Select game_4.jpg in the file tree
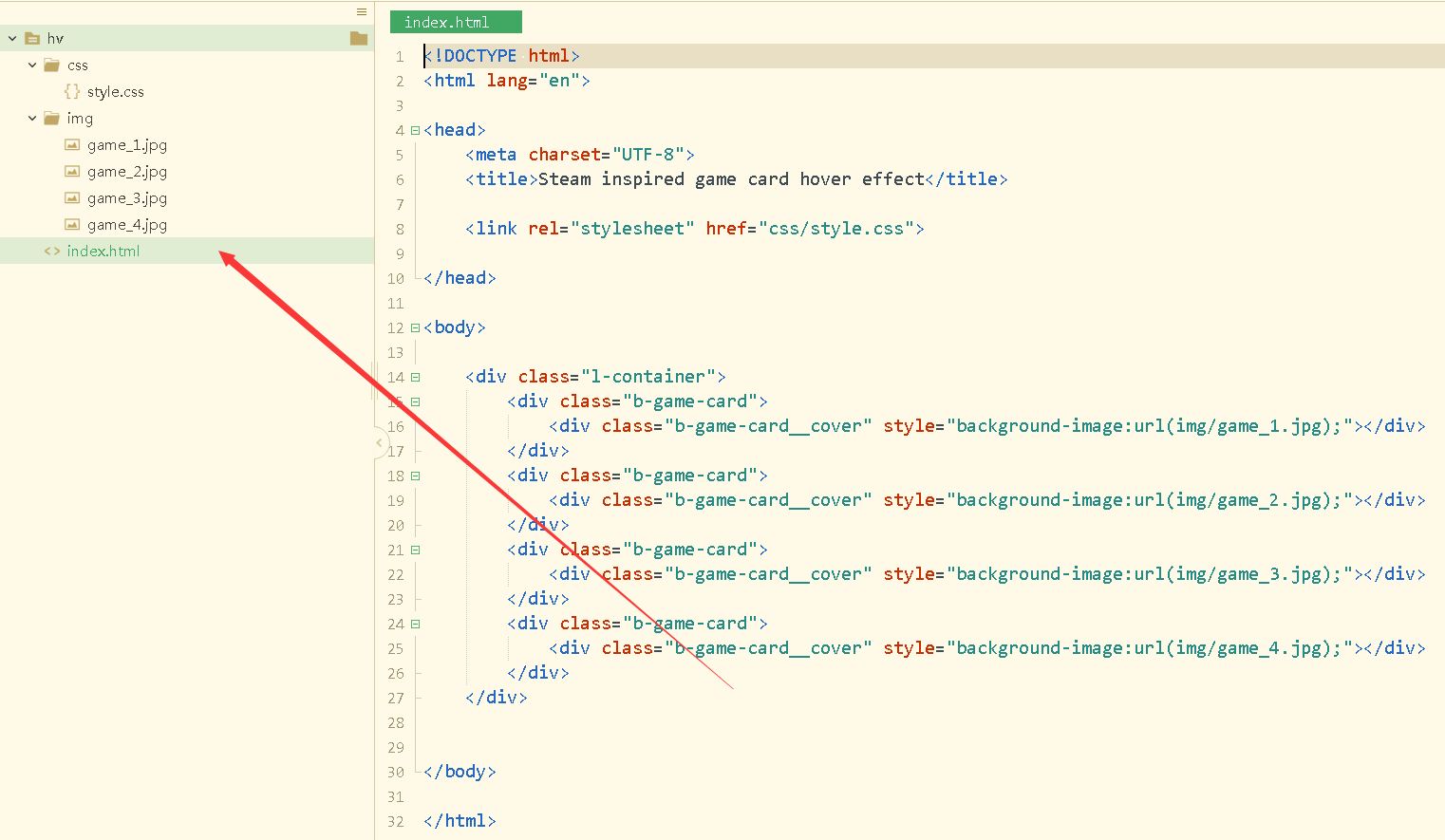The height and width of the screenshot is (840, 1445). [127, 224]
